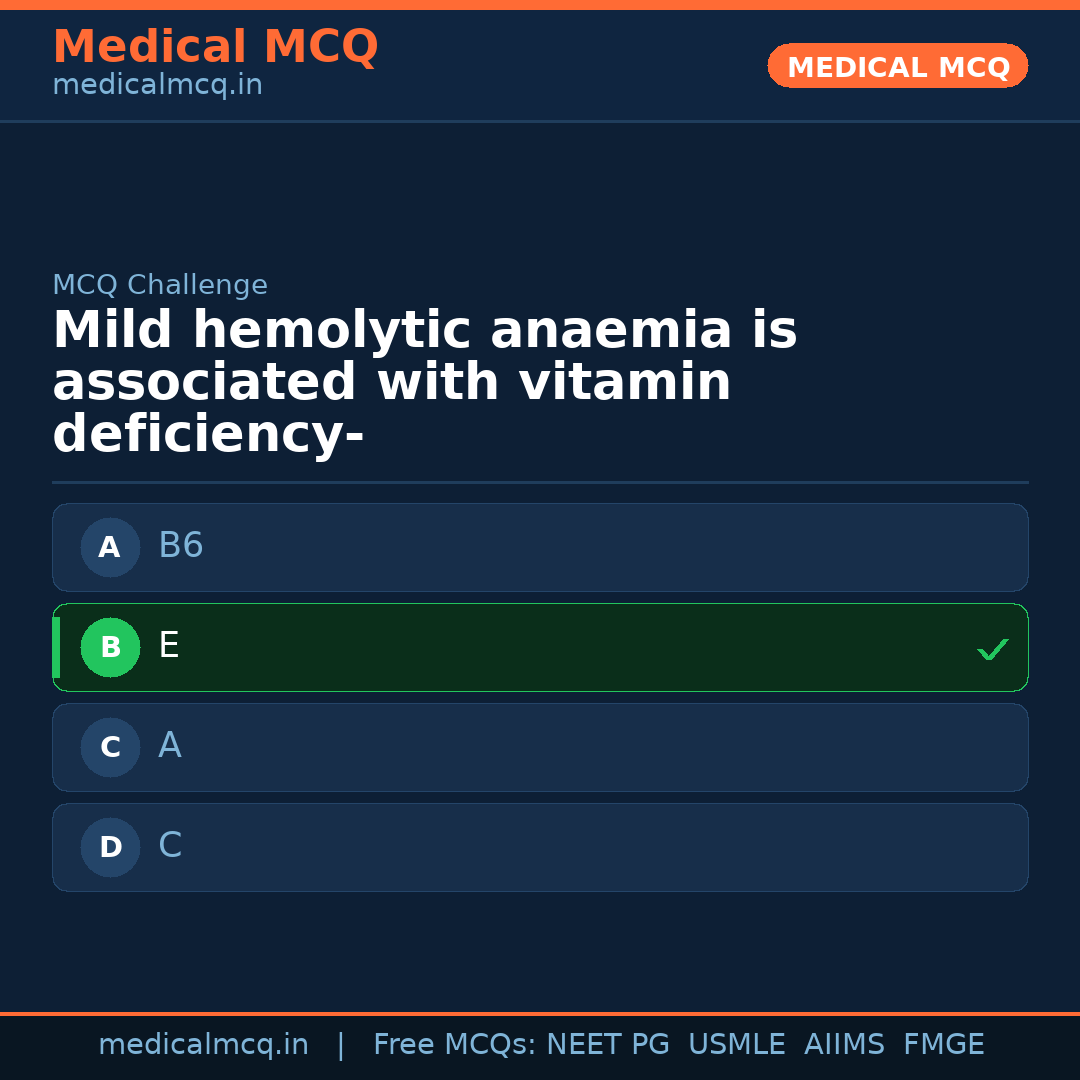This screenshot has width=1080, height=1080.
Task: Click the FMGE footer label
Action: pyautogui.click(x=943, y=1044)
